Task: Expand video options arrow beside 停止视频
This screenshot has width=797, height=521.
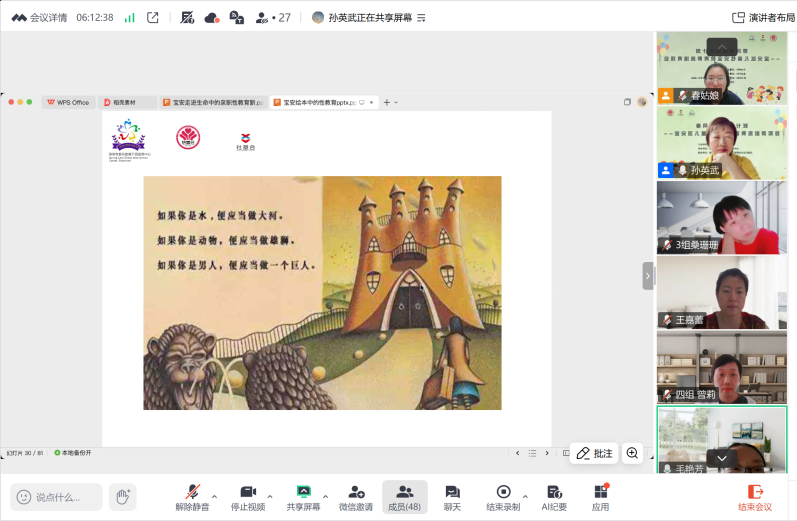Action: point(270,495)
